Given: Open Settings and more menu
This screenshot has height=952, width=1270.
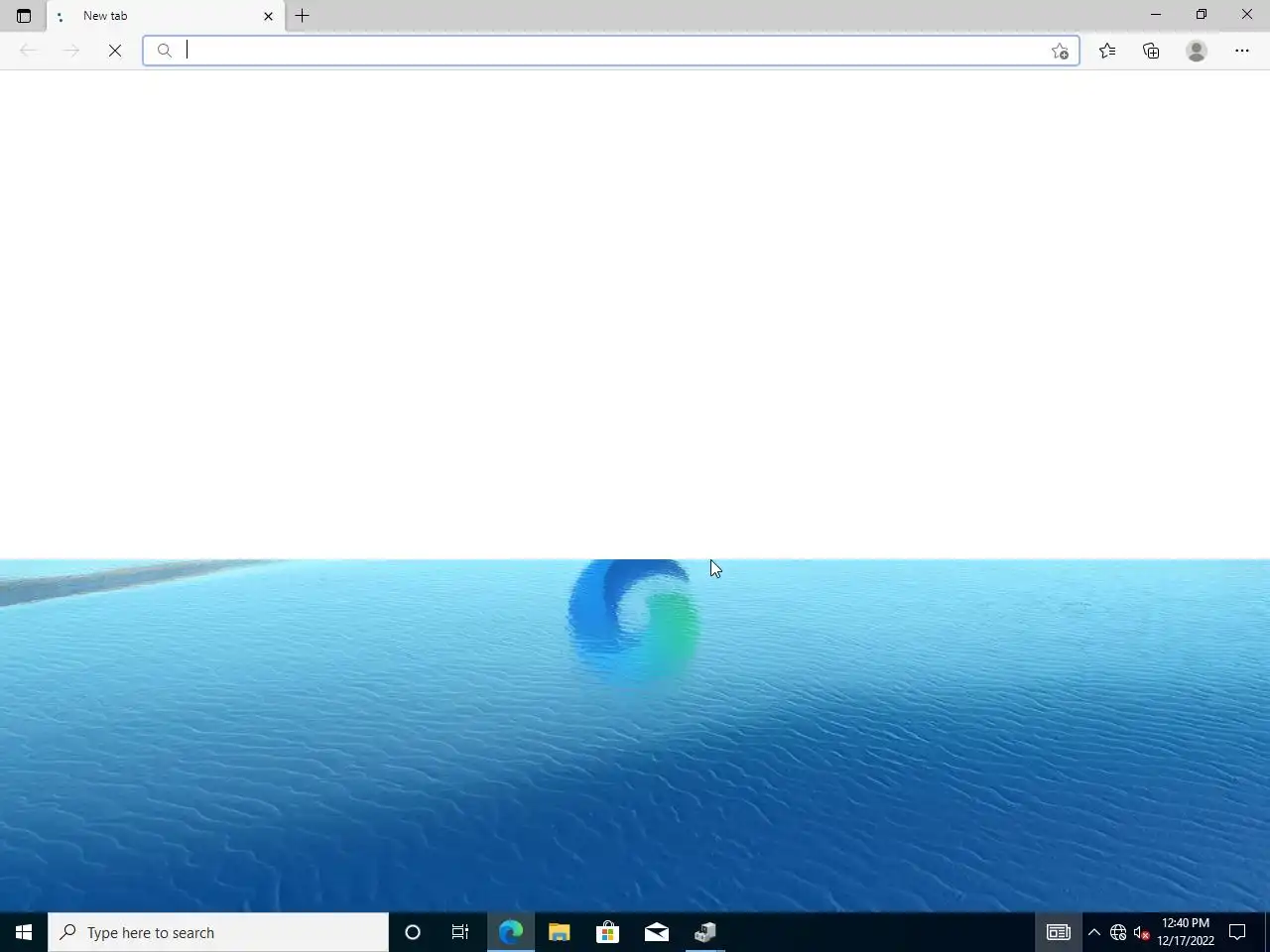Looking at the screenshot, I should pos(1242,51).
